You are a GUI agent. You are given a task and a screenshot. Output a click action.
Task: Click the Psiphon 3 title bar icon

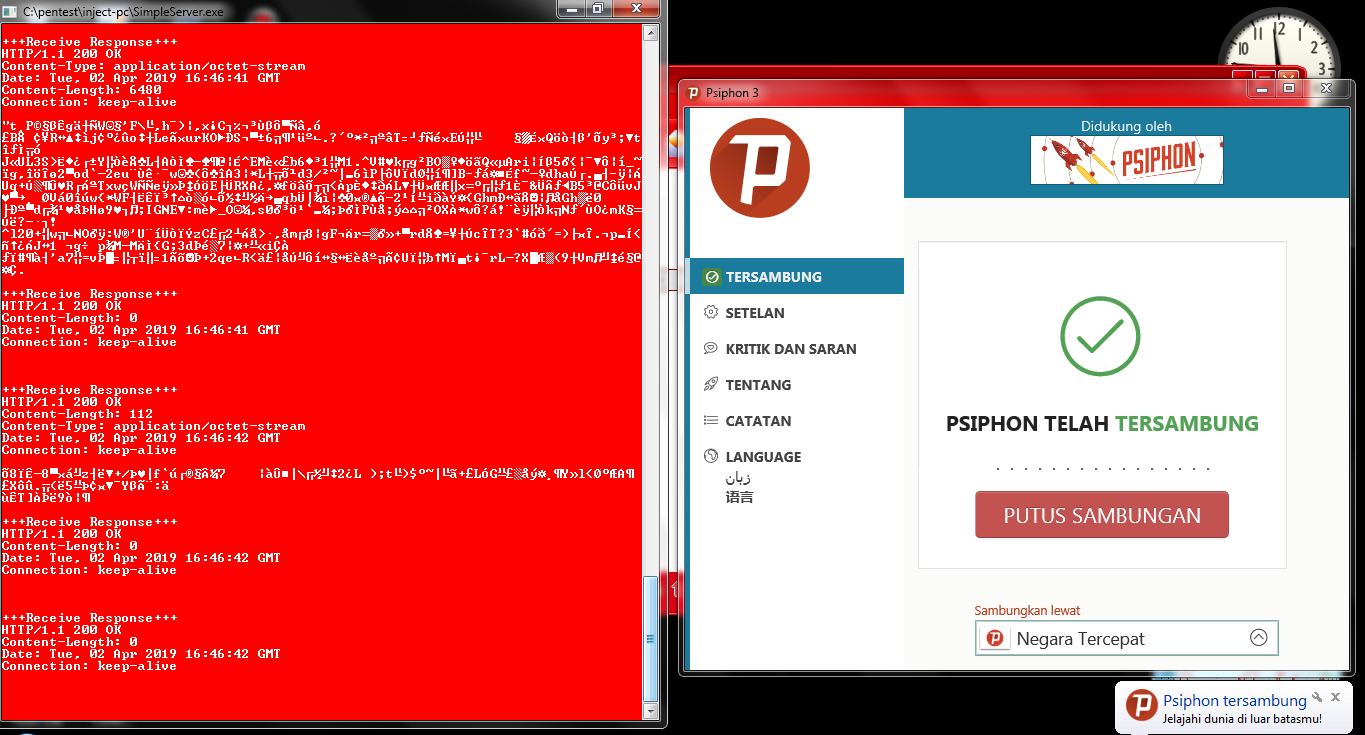pyautogui.click(x=693, y=92)
